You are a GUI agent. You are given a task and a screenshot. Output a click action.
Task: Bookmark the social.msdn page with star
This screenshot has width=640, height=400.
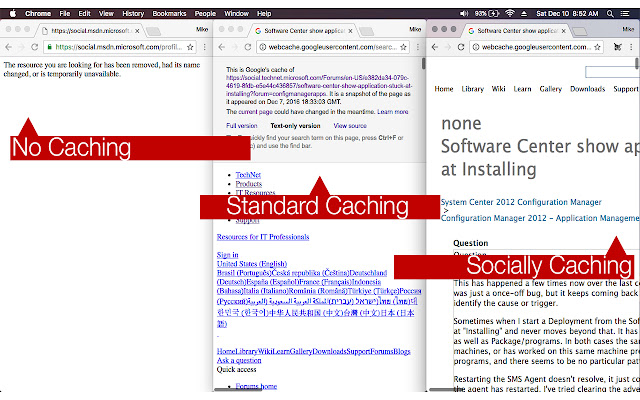(x=190, y=47)
